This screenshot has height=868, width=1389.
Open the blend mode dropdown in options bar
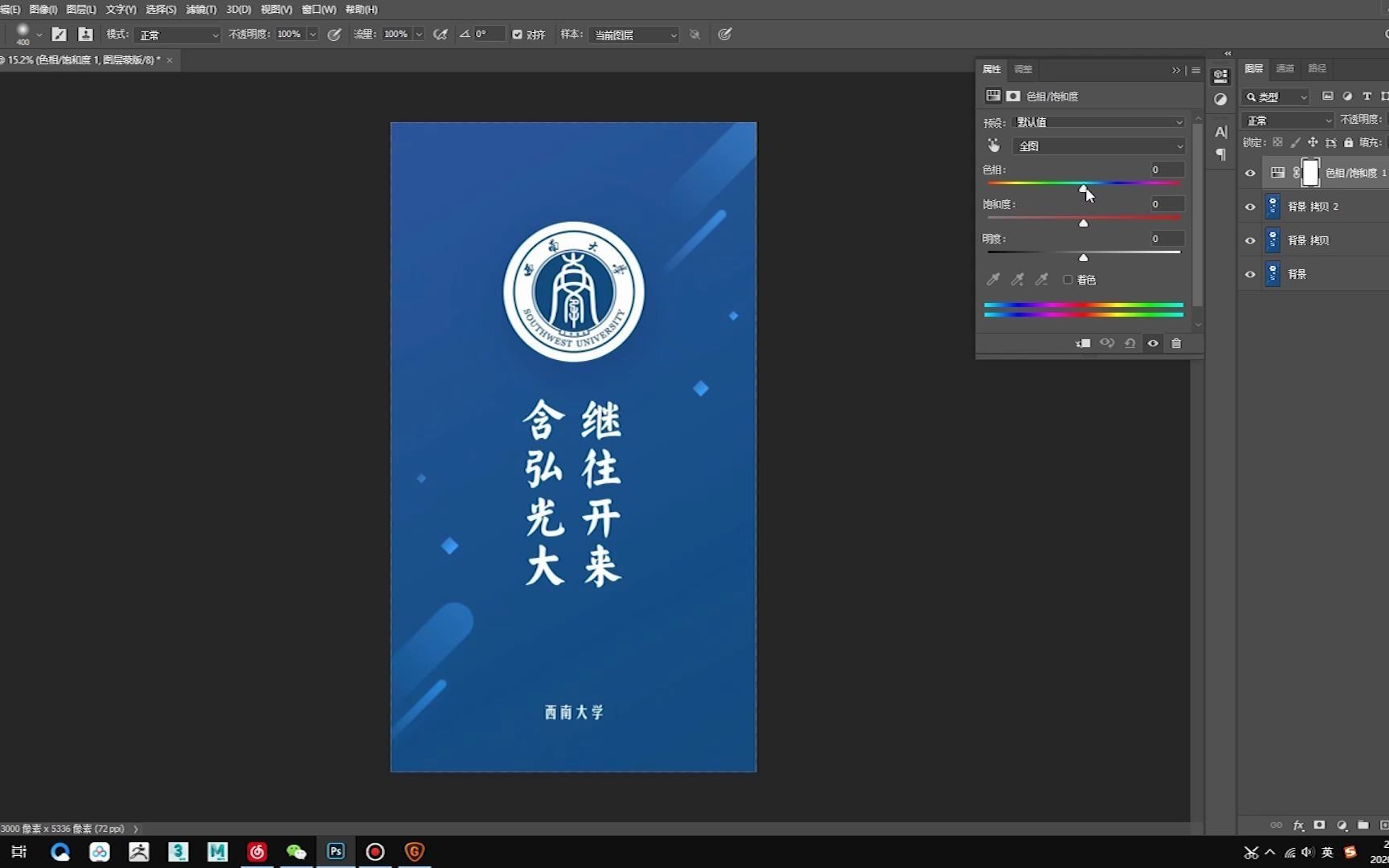(177, 35)
